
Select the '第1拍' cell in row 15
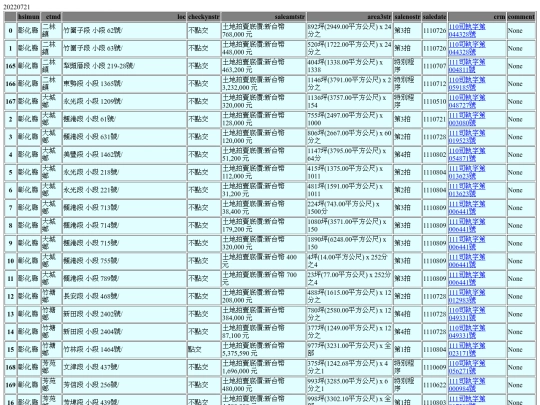click(407, 349)
